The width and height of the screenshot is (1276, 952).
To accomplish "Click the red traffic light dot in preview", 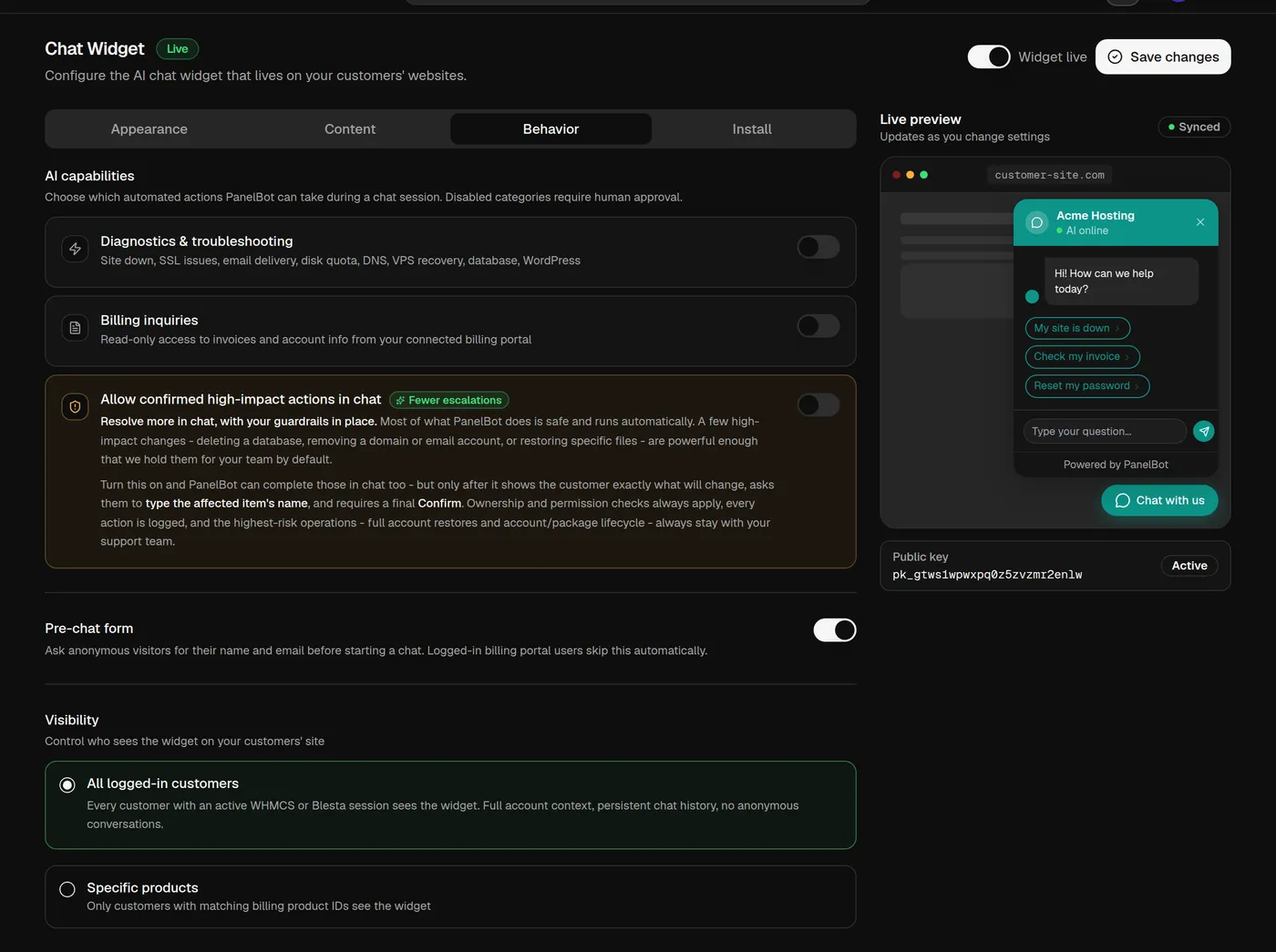I will pyautogui.click(x=897, y=175).
